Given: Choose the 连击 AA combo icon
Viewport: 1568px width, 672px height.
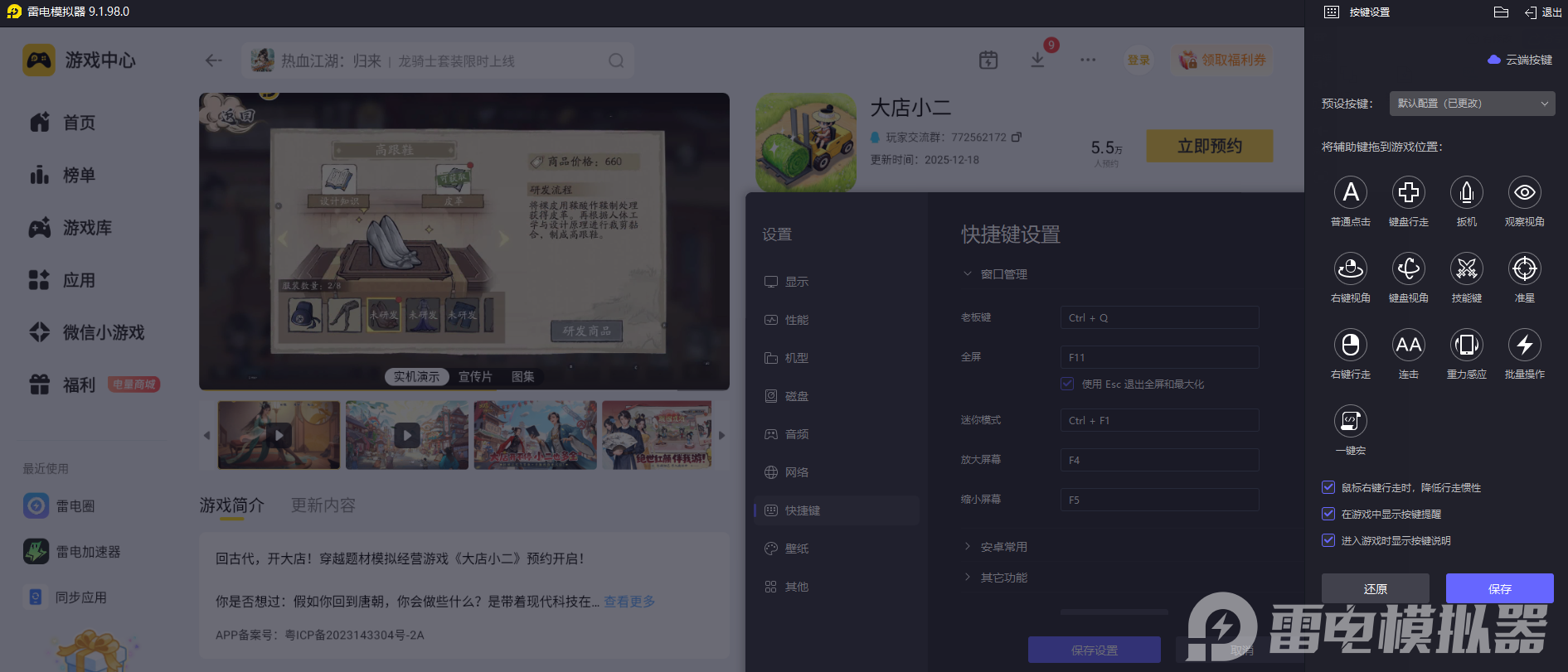Looking at the screenshot, I should click(1408, 346).
